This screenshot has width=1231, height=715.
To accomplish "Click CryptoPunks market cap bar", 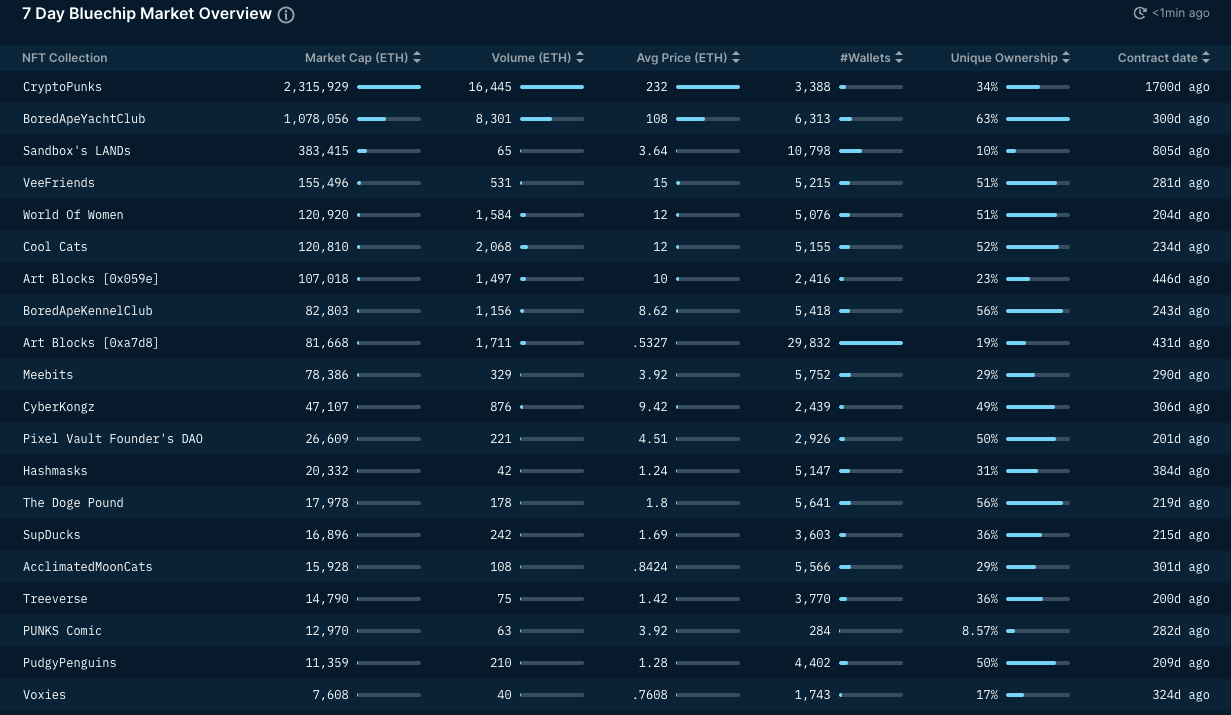I will click(389, 87).
